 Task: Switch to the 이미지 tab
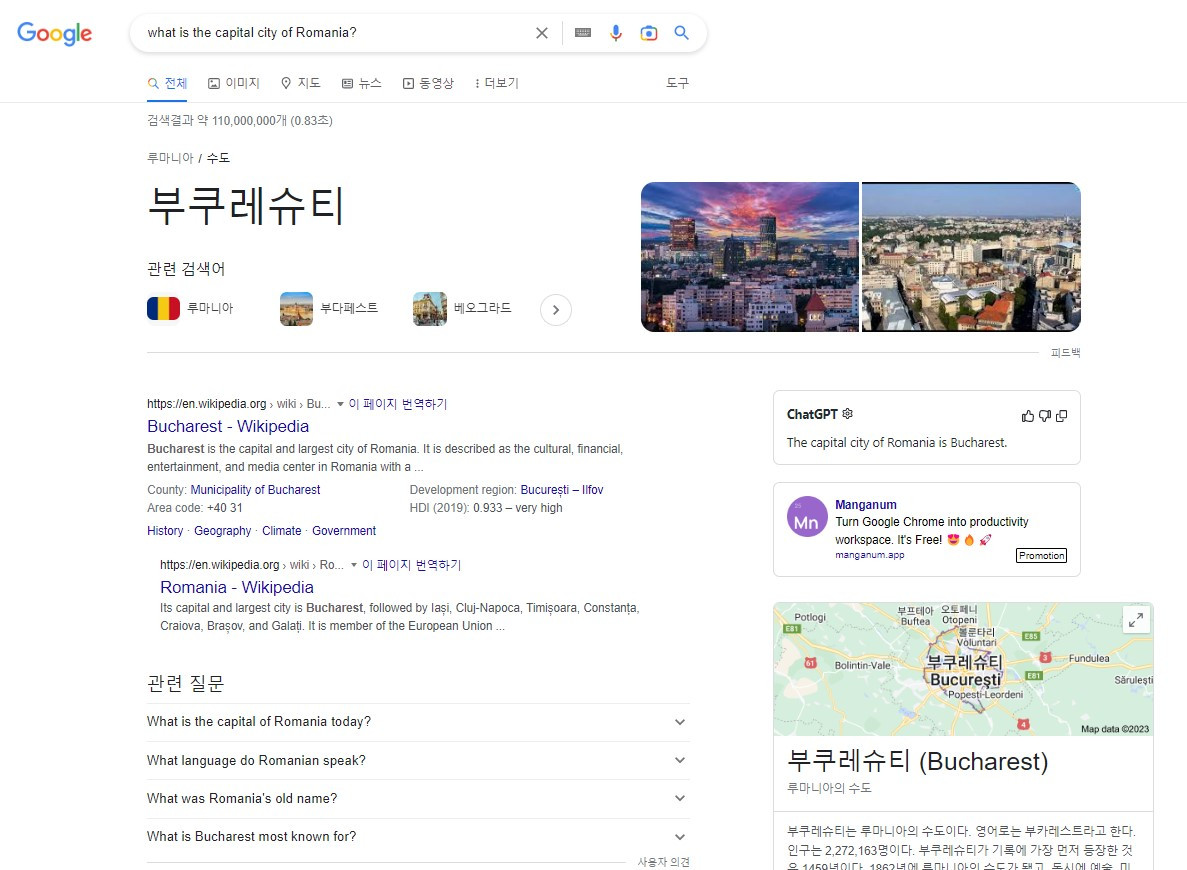coord(234,83)
